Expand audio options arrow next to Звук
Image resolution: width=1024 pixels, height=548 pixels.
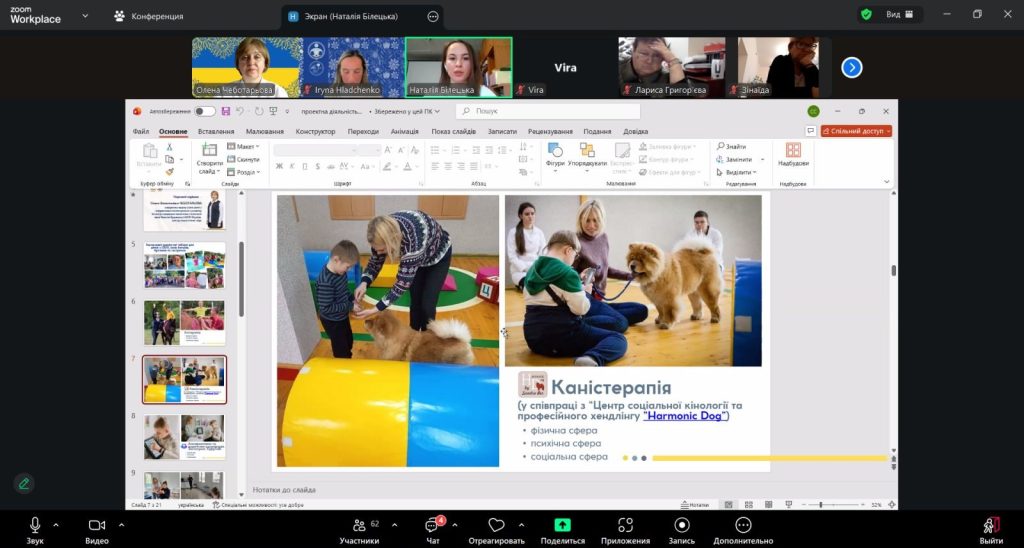click(56, 524)
